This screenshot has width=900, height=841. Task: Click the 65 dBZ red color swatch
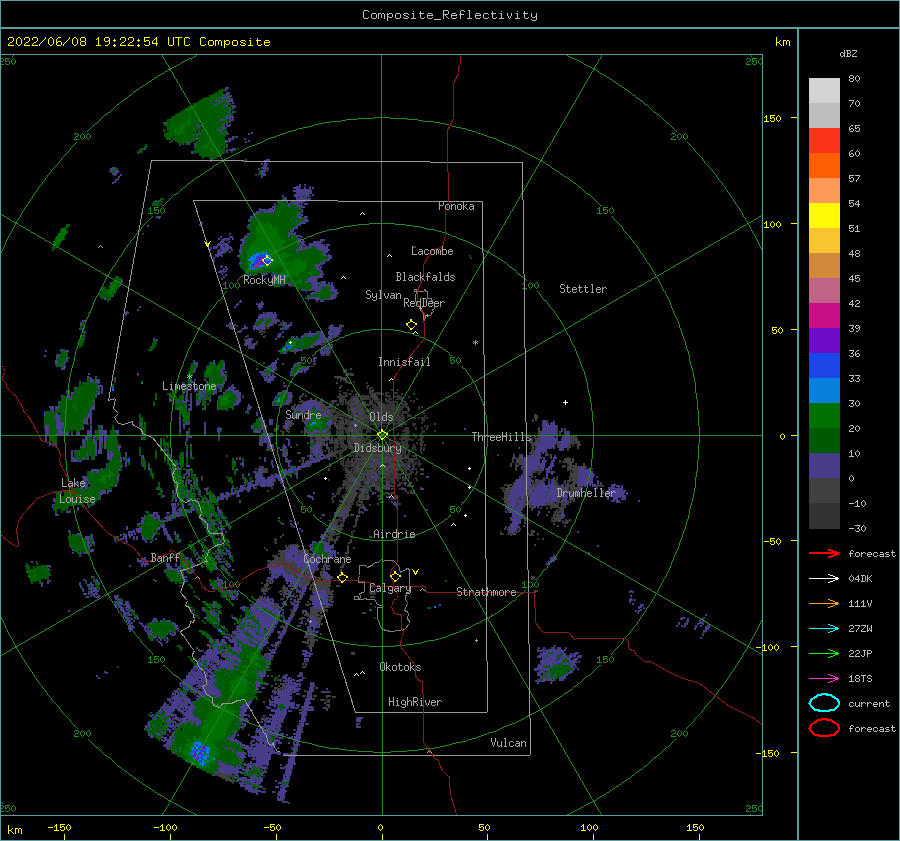[824, 140]
